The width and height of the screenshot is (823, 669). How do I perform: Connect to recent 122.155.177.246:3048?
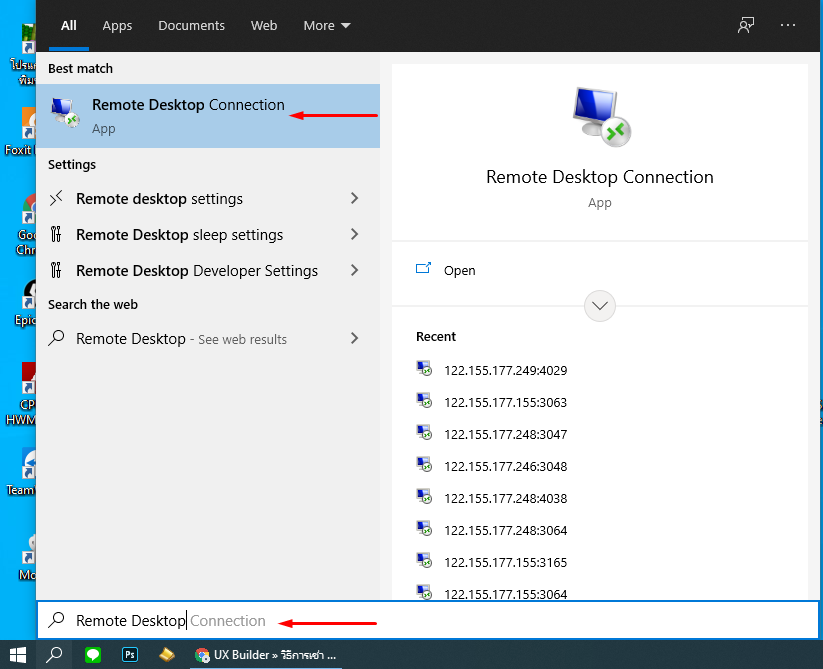505,466
